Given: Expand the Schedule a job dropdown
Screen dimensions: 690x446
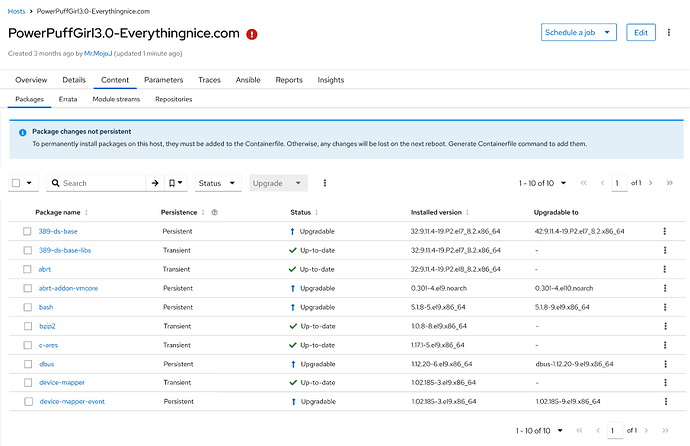Looking at the screenshot, I should [x=579, y=32].
